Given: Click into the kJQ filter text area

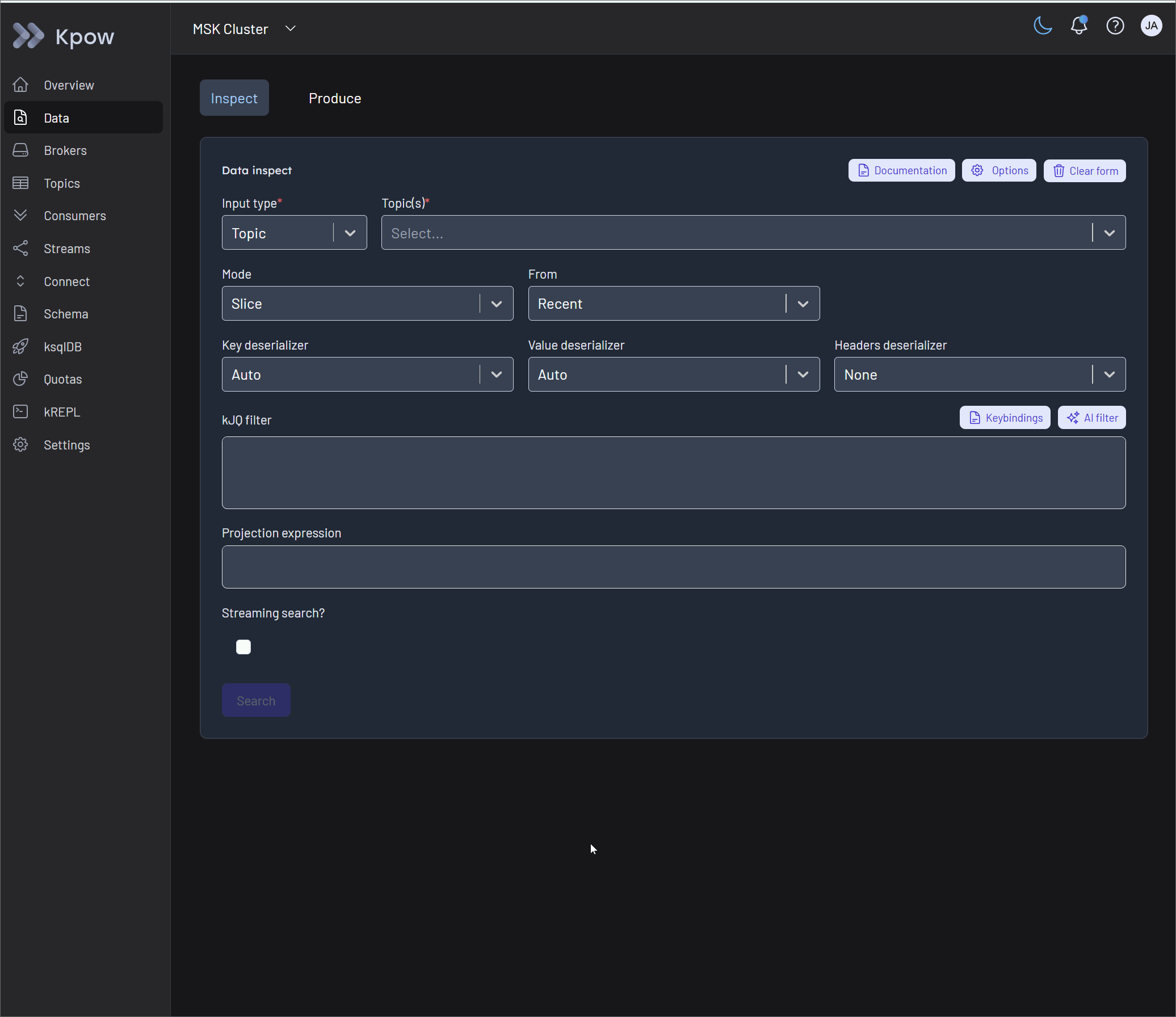Looking at the screenshot, I should click(673, 473).
